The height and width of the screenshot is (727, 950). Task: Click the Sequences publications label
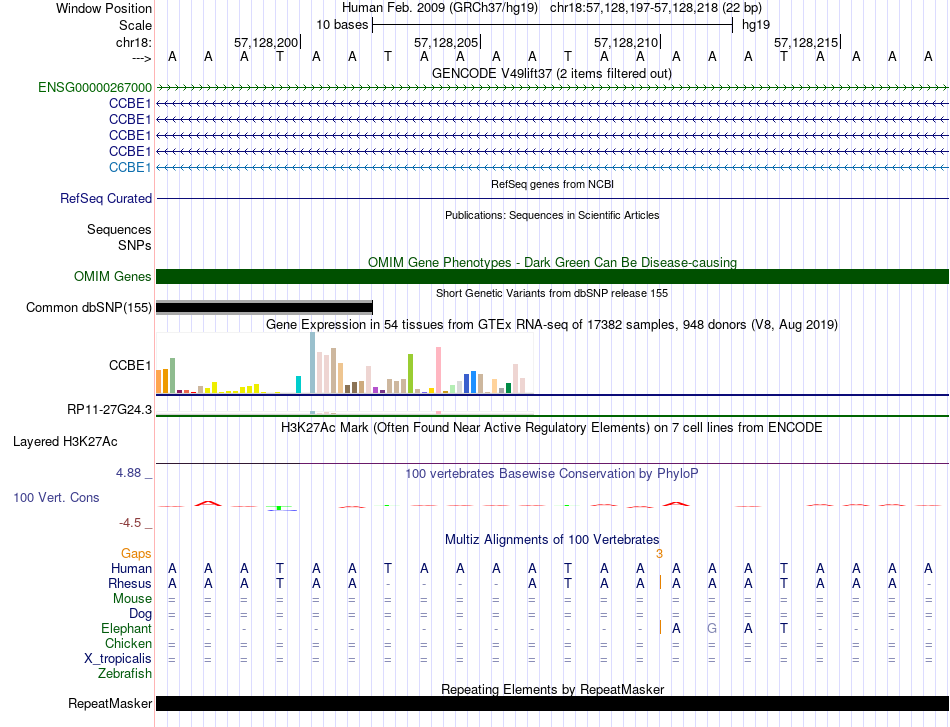119,230
